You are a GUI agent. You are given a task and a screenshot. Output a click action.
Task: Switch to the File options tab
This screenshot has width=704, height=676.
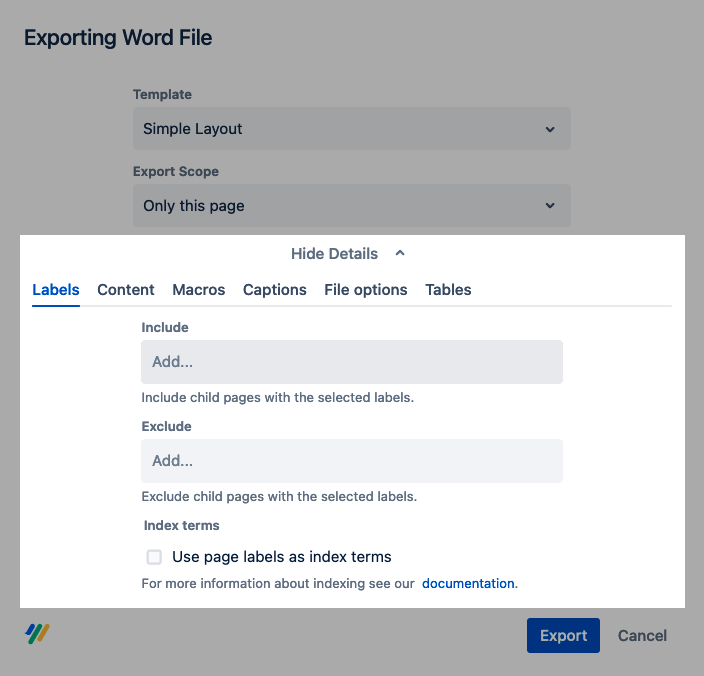click(x=366, y=290)
